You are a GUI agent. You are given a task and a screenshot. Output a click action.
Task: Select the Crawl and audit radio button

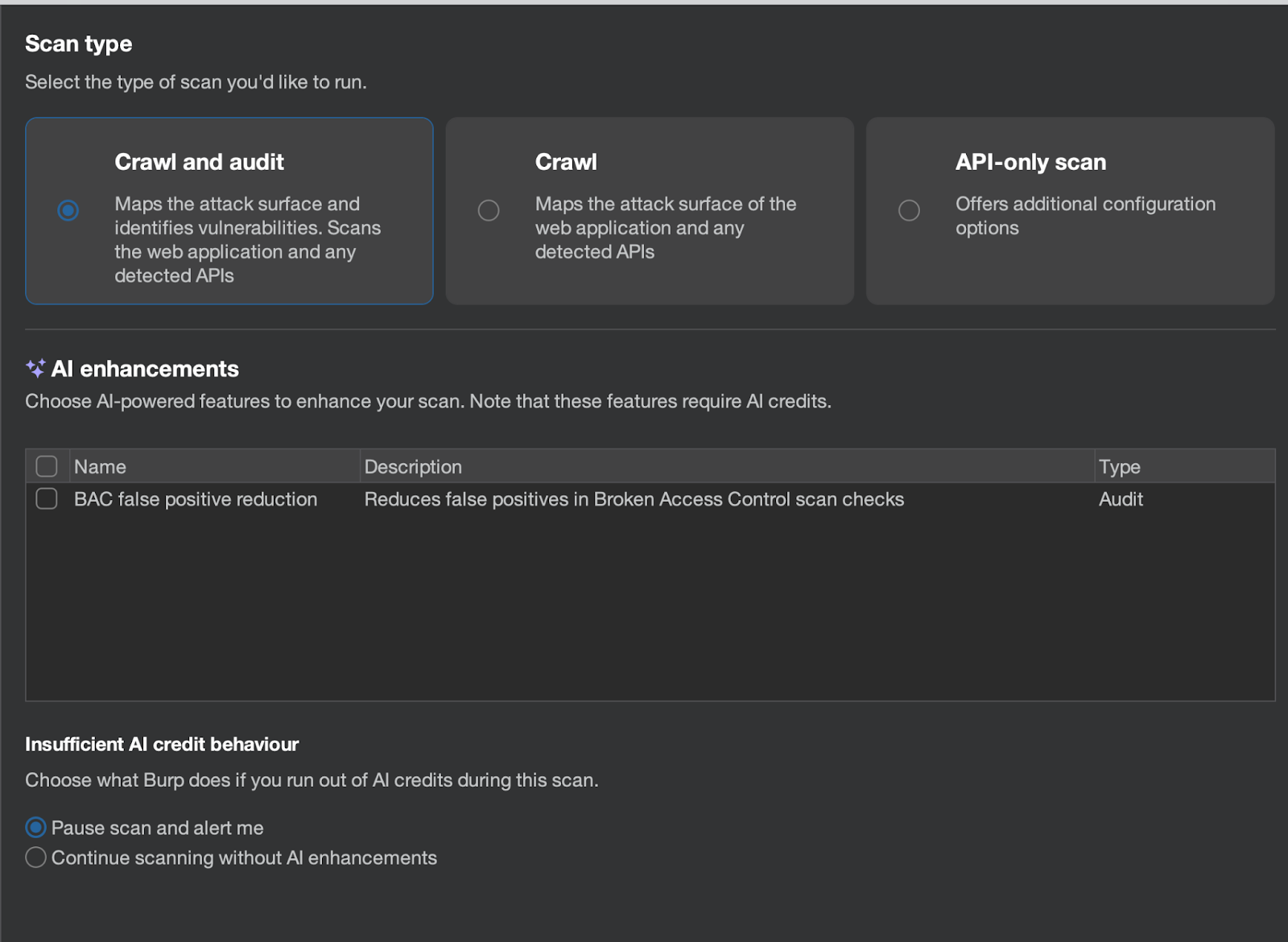(x=68, y=210)
